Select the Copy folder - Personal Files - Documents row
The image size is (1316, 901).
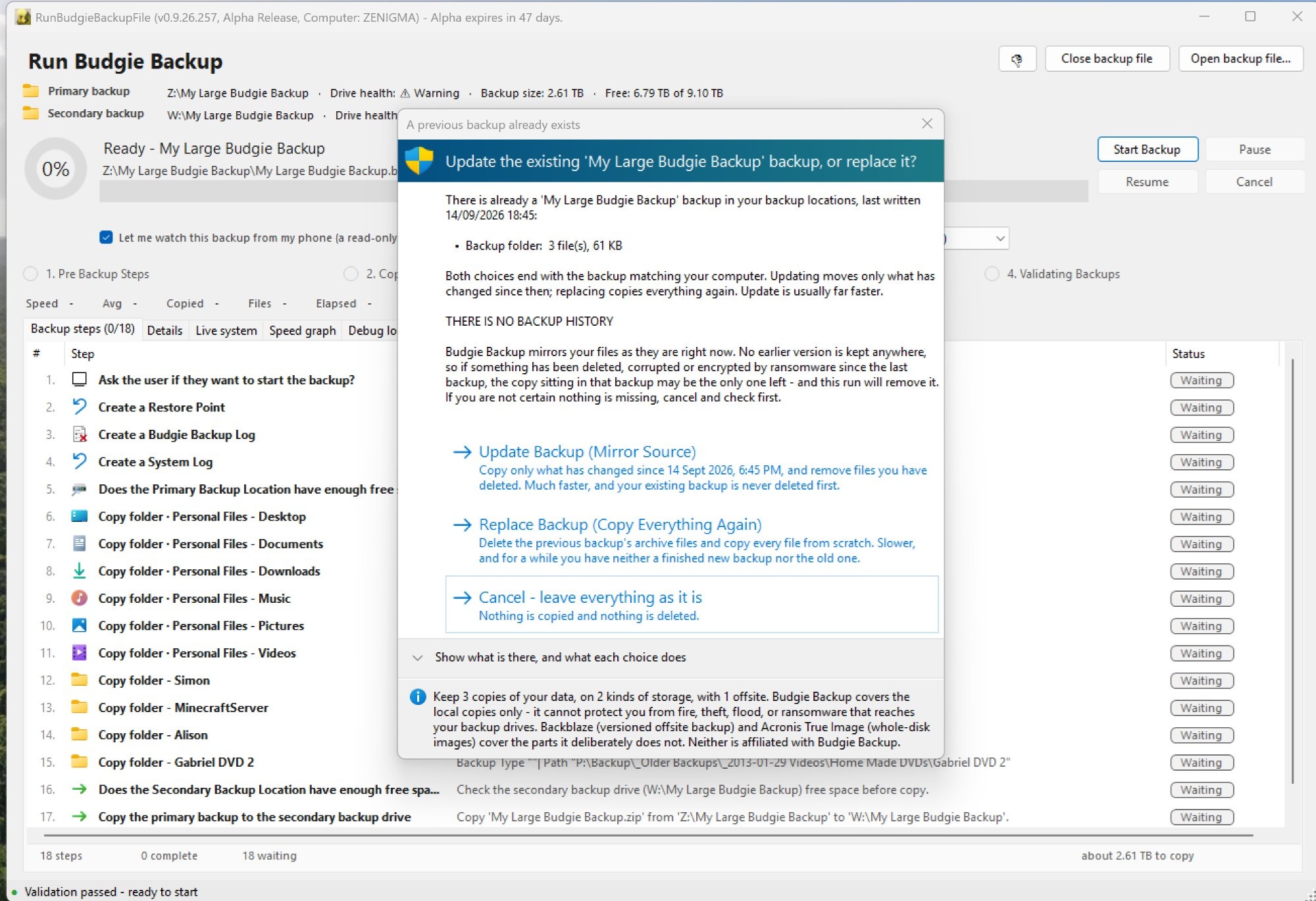point(655,544)
